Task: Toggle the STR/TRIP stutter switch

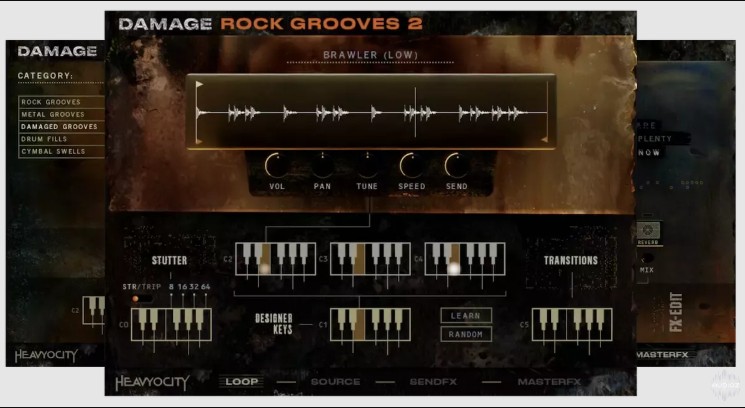Action: tap(143, 299)
